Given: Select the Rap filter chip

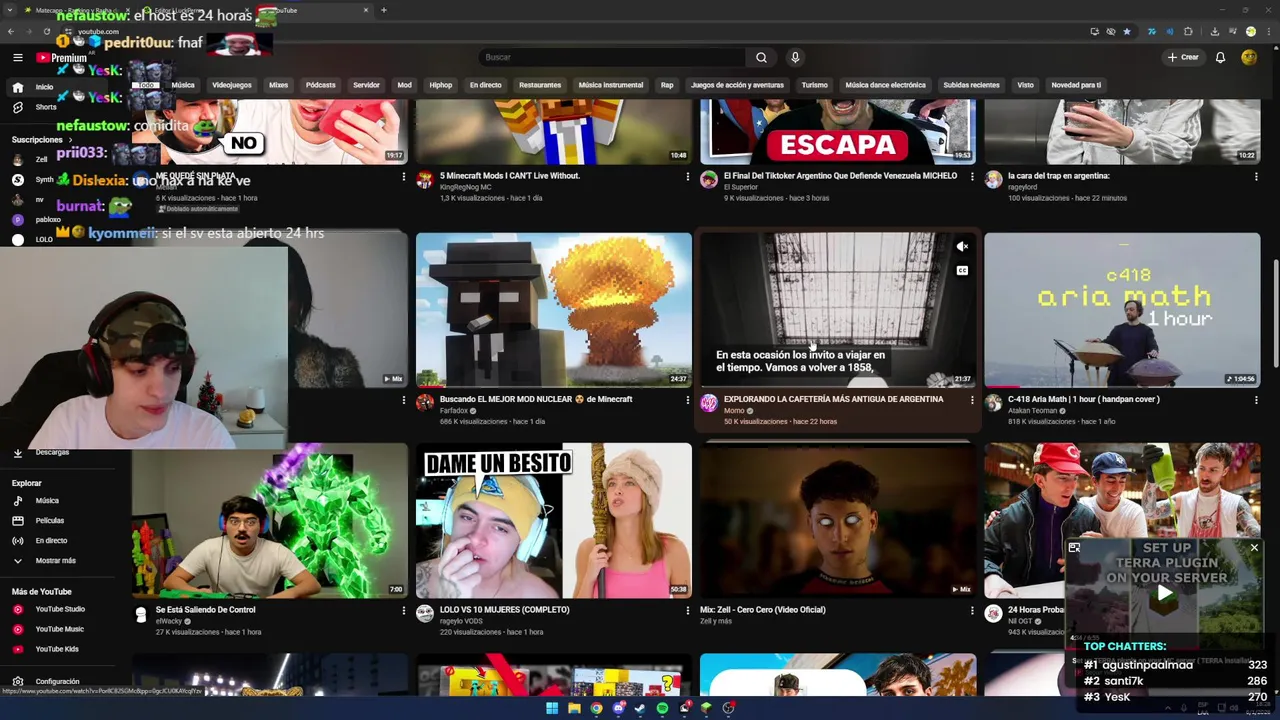Looking at the screenshot, I should [667, 85].
